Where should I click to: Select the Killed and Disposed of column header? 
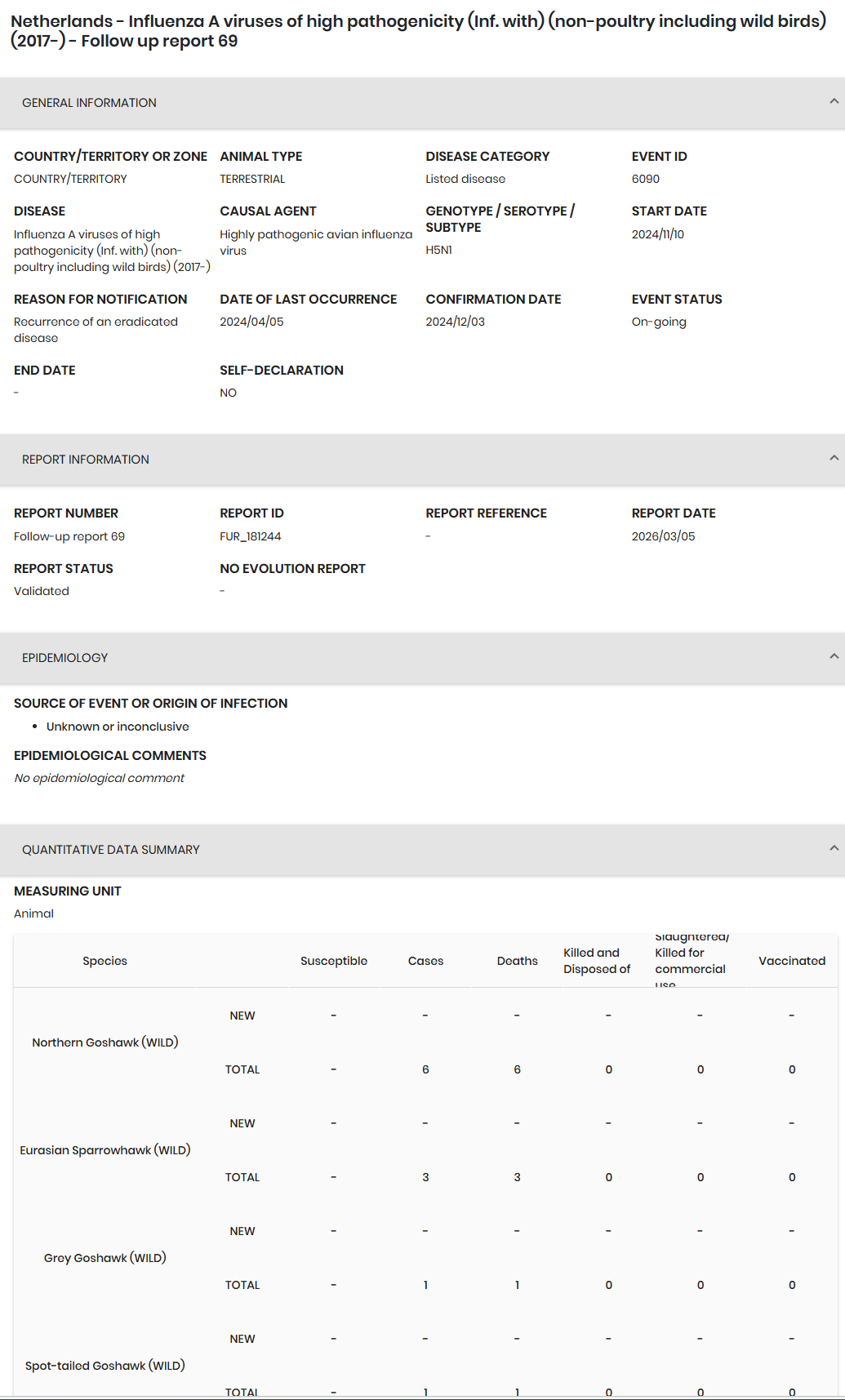(x=597, y=961)
